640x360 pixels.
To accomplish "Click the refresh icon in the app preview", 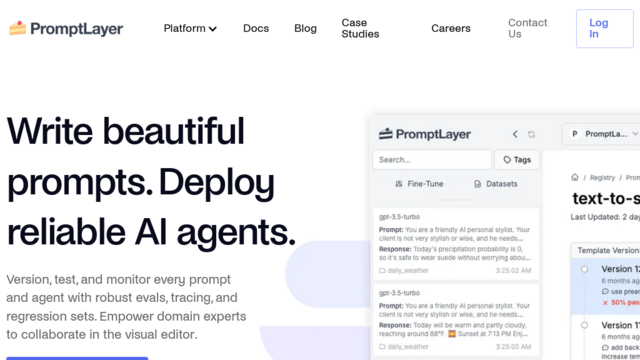I will (x=531, y=134).
